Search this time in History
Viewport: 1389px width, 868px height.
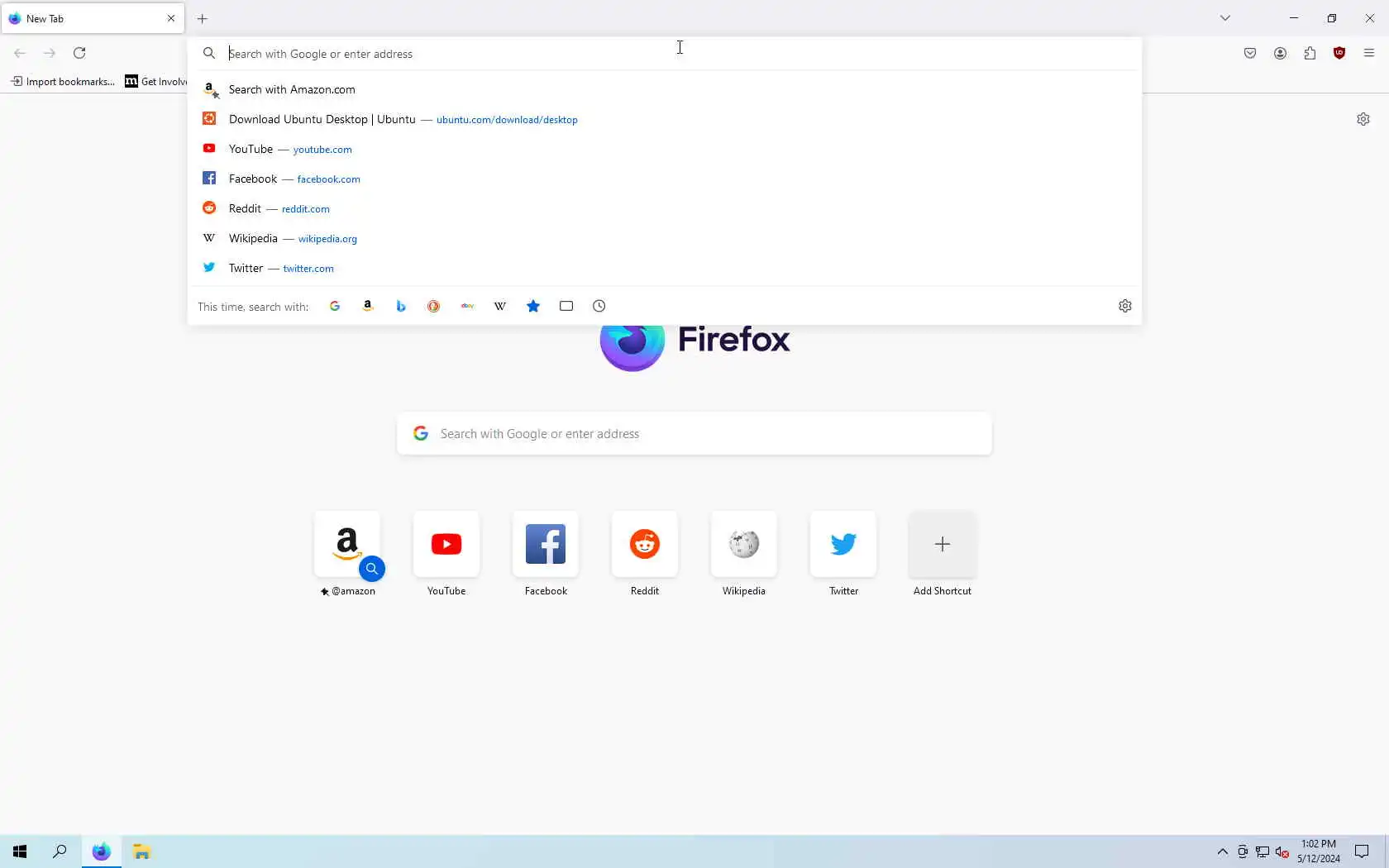point(599,306)
